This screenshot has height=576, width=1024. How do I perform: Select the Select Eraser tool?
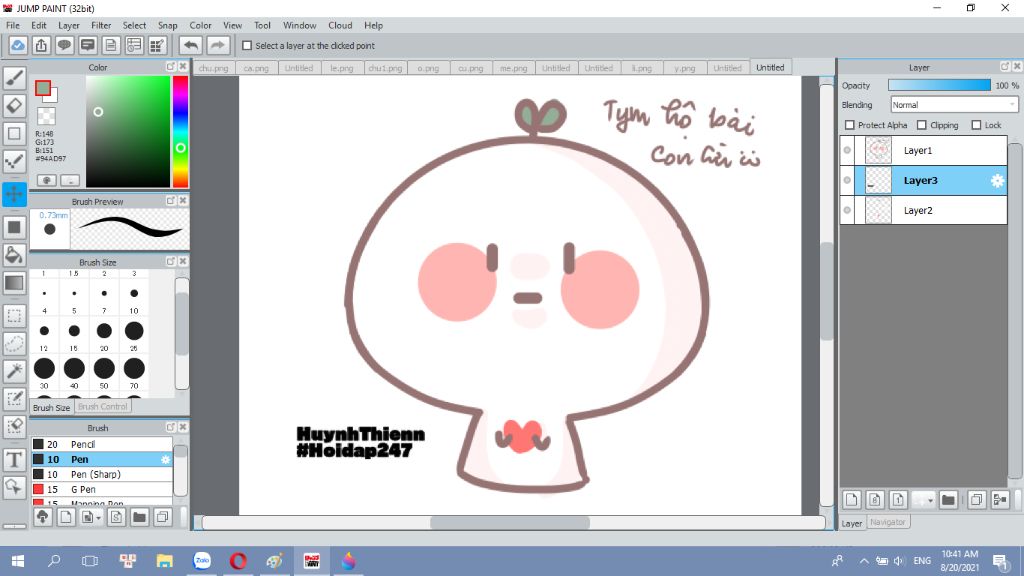point(14,426)
